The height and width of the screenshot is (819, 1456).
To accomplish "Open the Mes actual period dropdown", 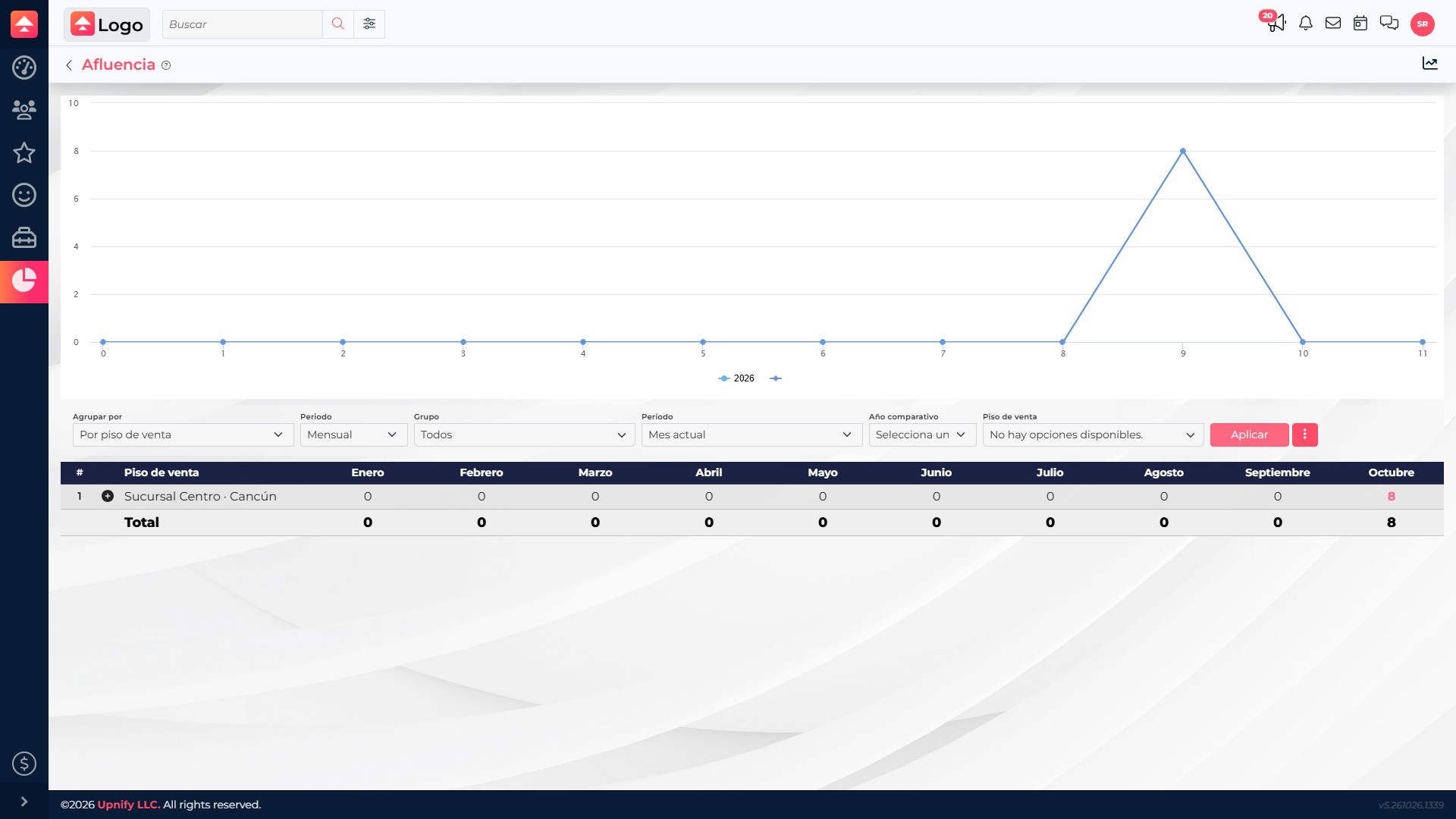I will (752, 435).
